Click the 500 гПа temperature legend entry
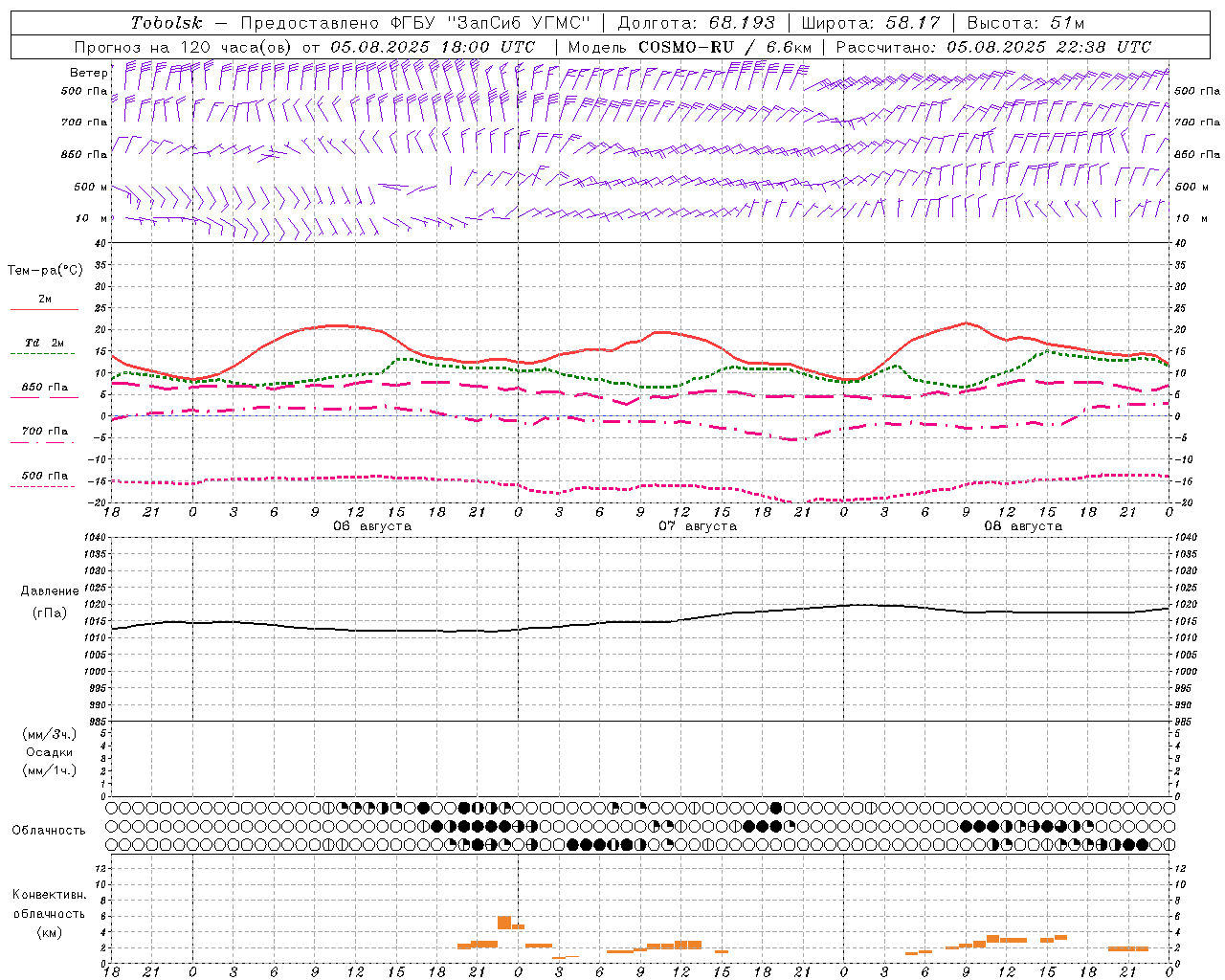The height and width of the screenshot is (980, 1225). coord(45,476)
